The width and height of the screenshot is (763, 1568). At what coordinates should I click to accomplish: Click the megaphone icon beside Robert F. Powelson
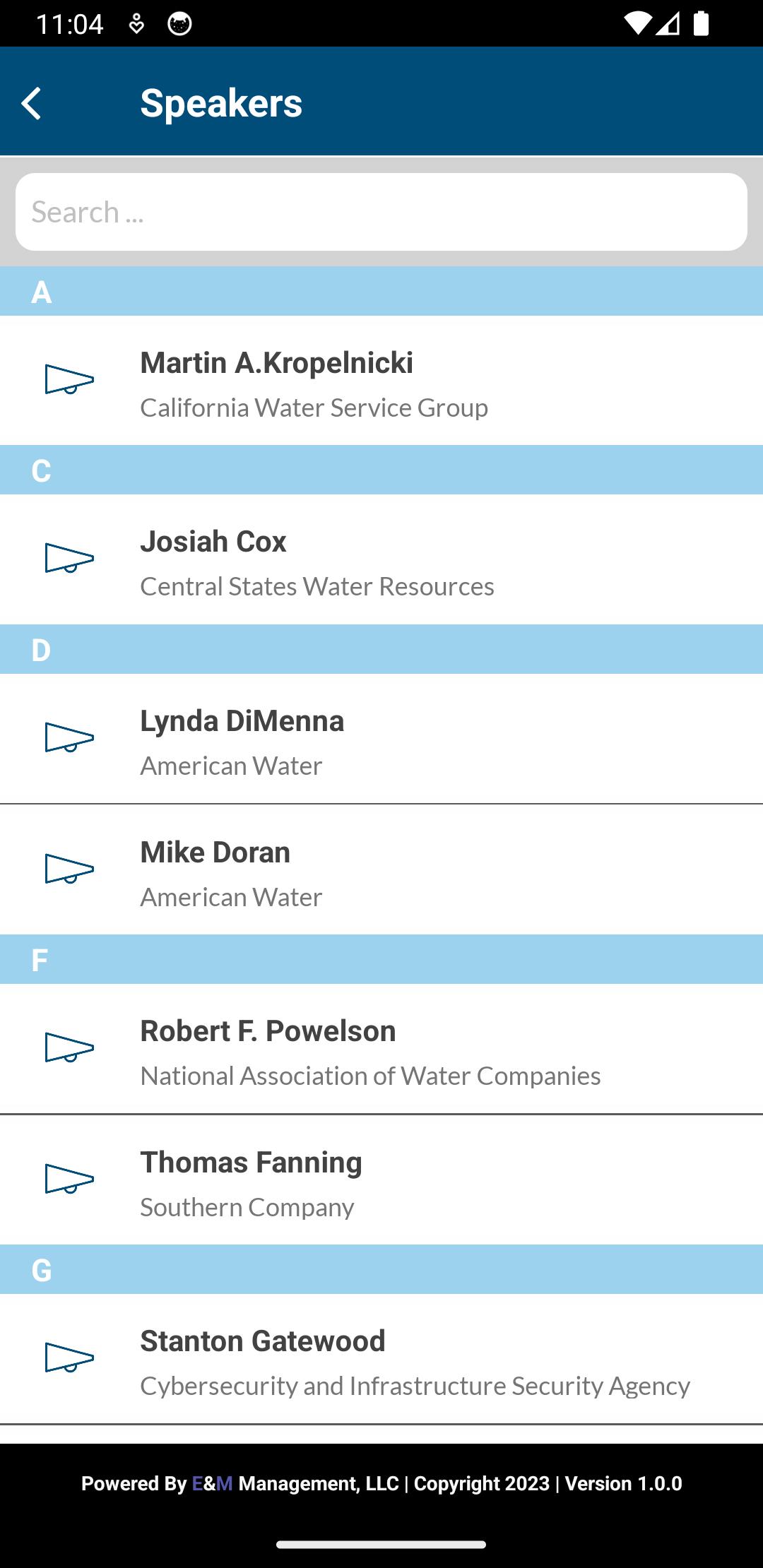point(69,1047)
